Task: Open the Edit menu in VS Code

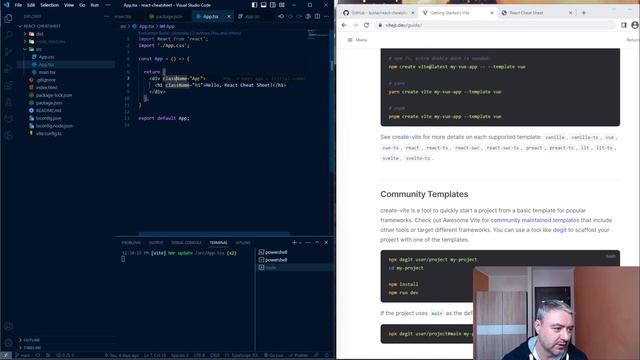Action: coord(31,5)
